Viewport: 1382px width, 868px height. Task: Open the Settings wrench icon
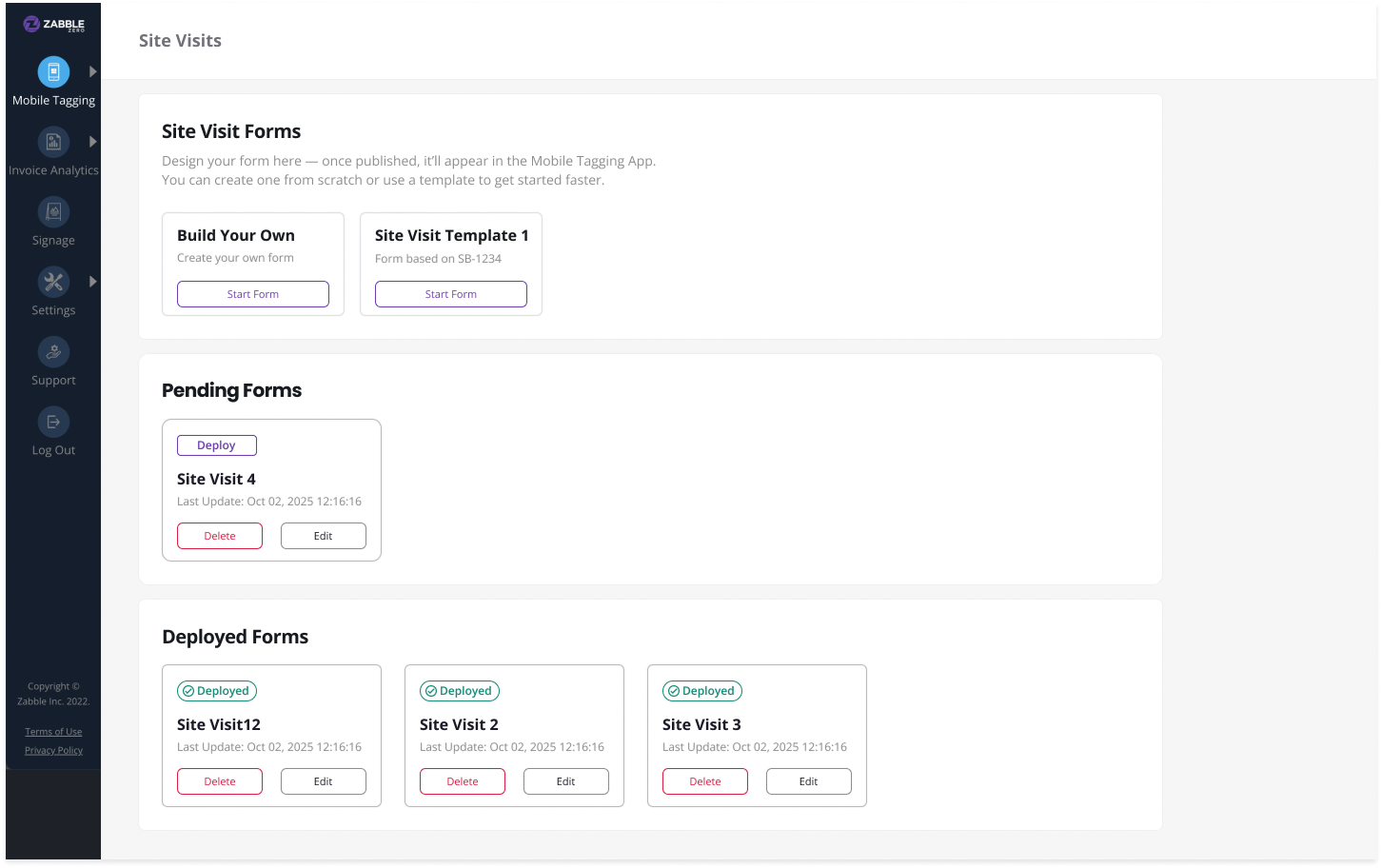coord(53,282)
